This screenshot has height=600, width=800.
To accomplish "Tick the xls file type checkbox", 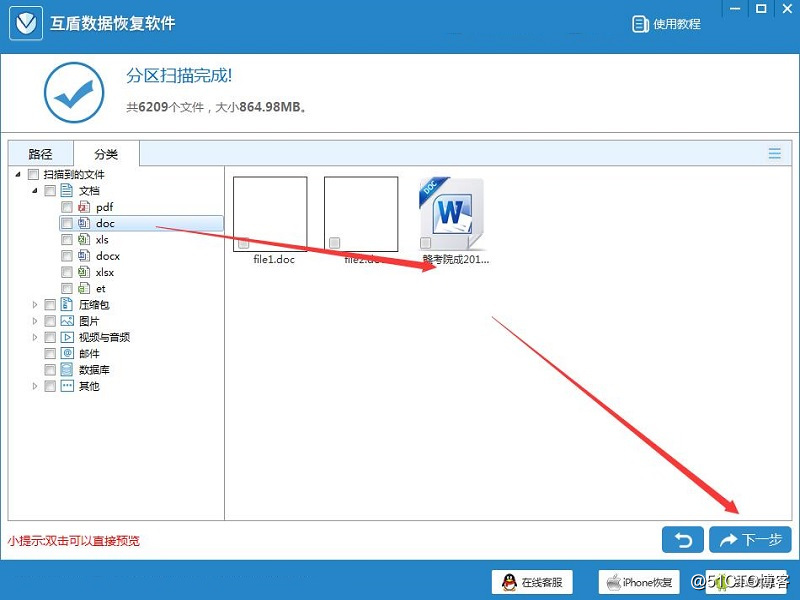I will 67,240.
